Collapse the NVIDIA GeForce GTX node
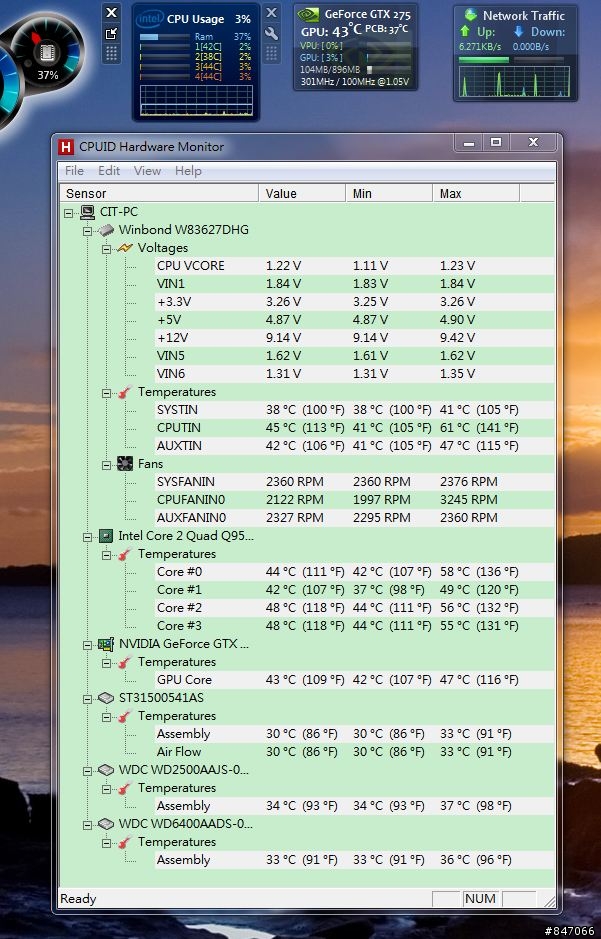 pos(87,645)
